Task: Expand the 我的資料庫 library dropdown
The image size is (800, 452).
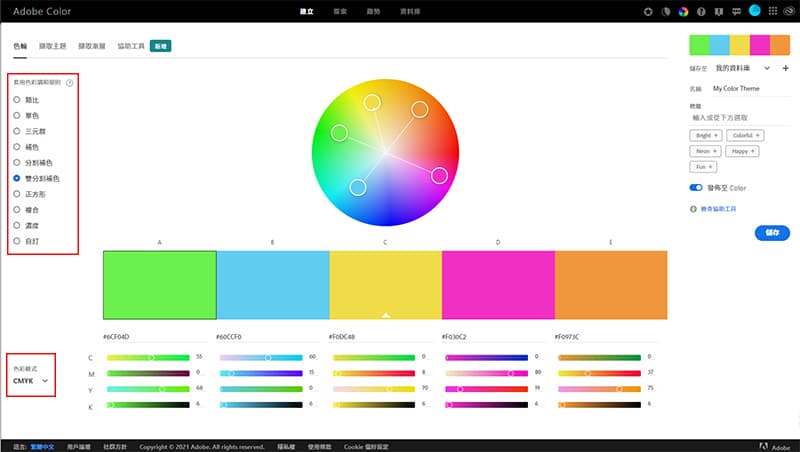Action: [743, 68]
